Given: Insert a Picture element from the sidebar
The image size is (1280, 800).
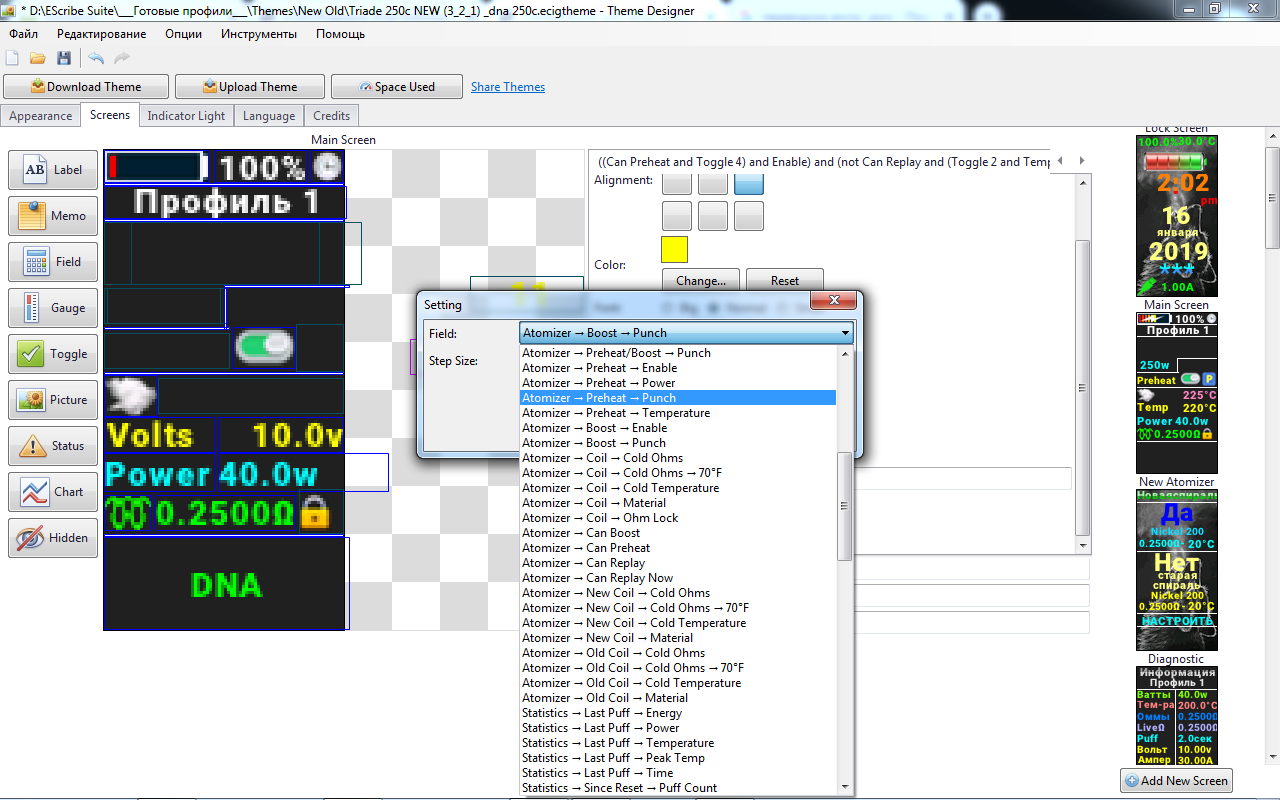Looking at the screenshot, I should pyautogui.click(x=54, y=400).
